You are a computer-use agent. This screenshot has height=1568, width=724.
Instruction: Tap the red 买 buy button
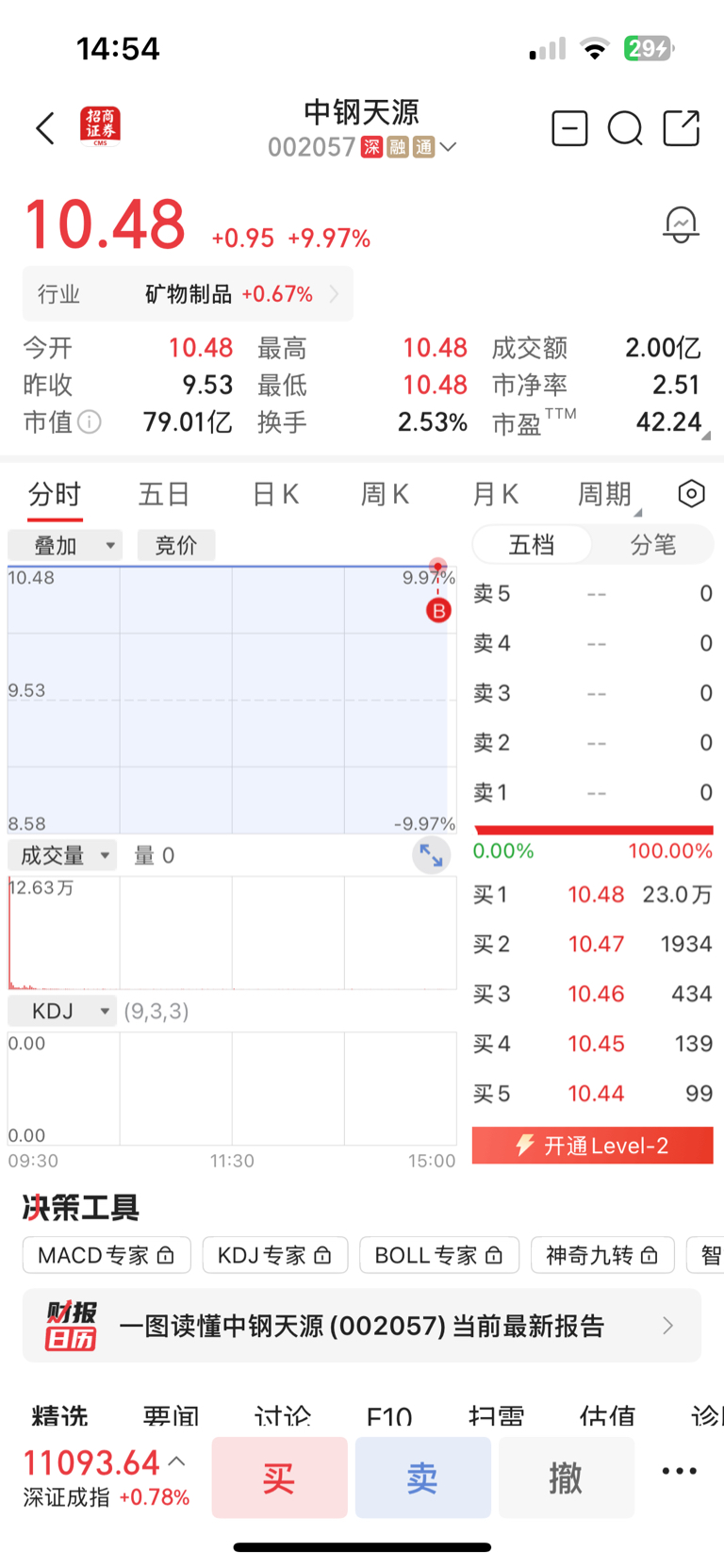click(279, 1477)
